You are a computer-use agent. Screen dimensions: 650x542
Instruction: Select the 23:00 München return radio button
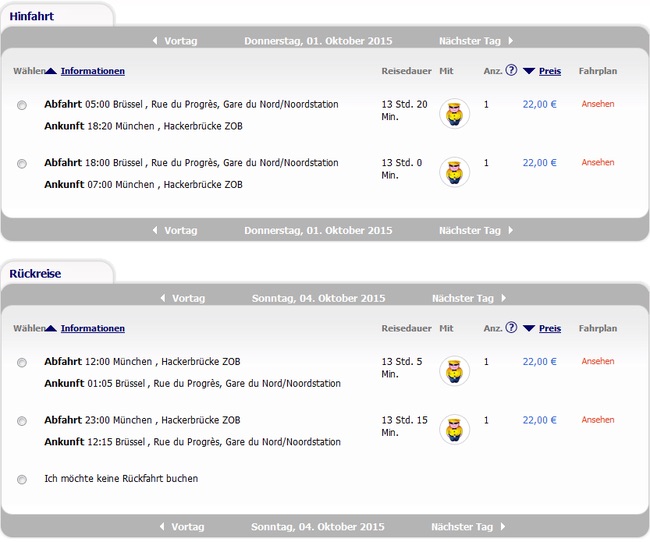point(22,421)
